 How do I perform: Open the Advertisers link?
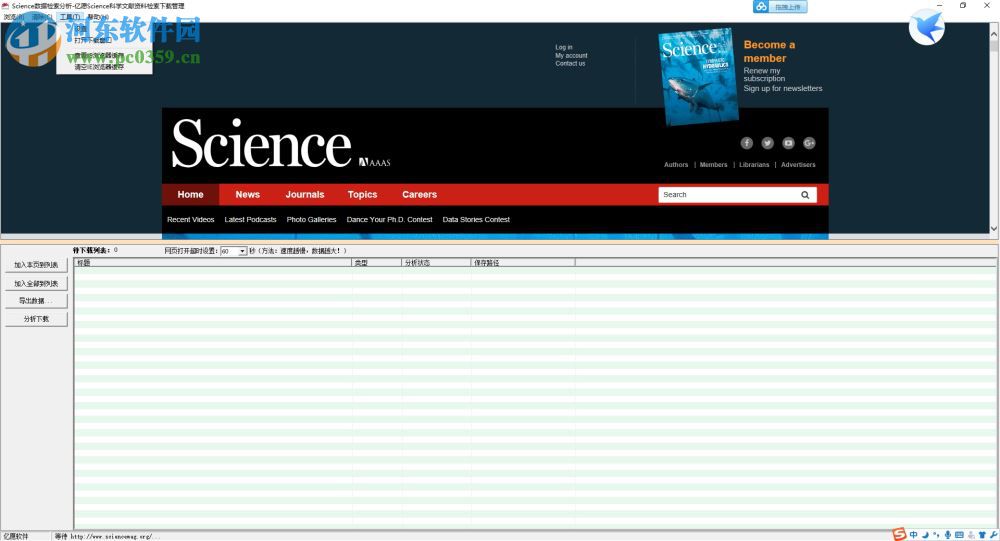coord(798,165)
